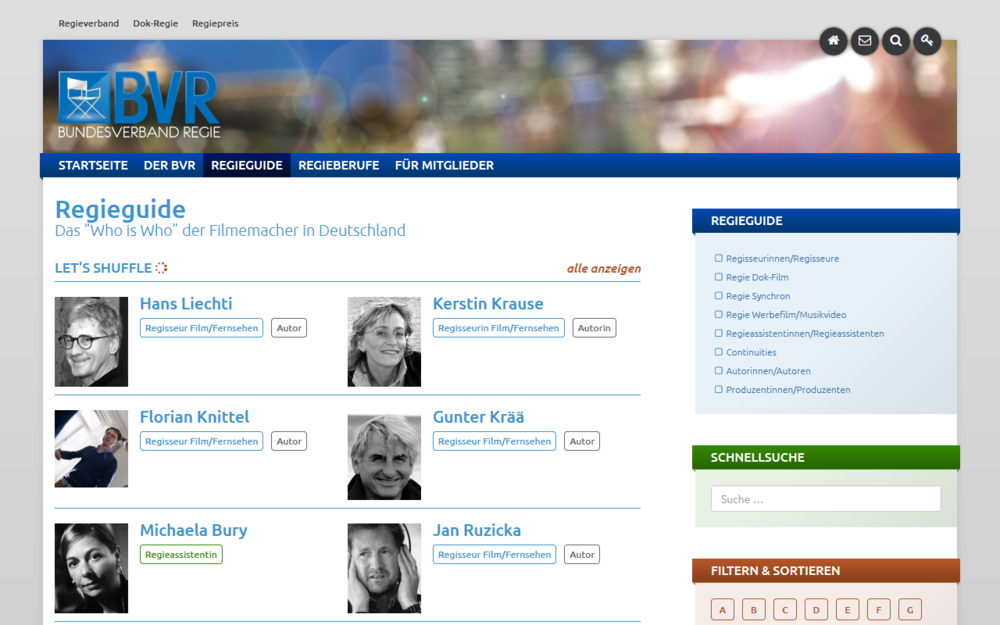Click Gunter Krää's Regisseur Film/Fernsehen tag
The image size is (1000, 625).
pos(494,441)
